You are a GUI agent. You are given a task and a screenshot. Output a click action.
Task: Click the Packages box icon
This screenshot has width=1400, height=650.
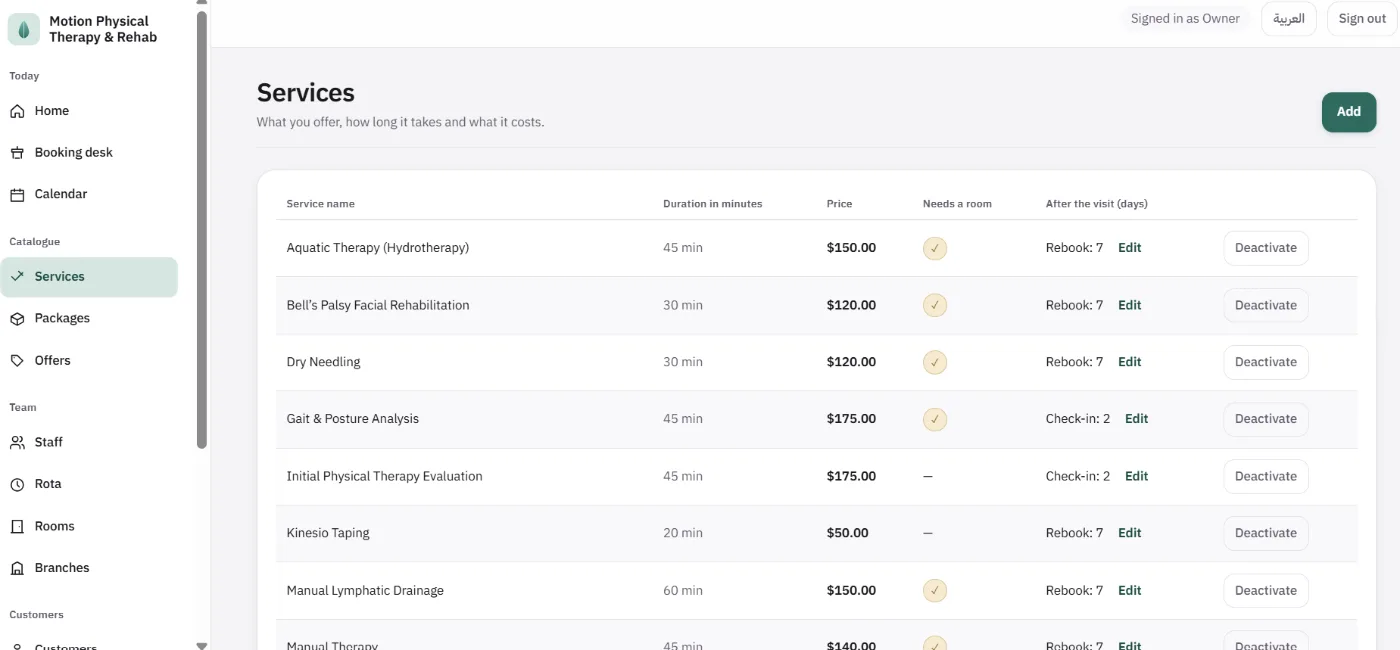tap(17, 319)
